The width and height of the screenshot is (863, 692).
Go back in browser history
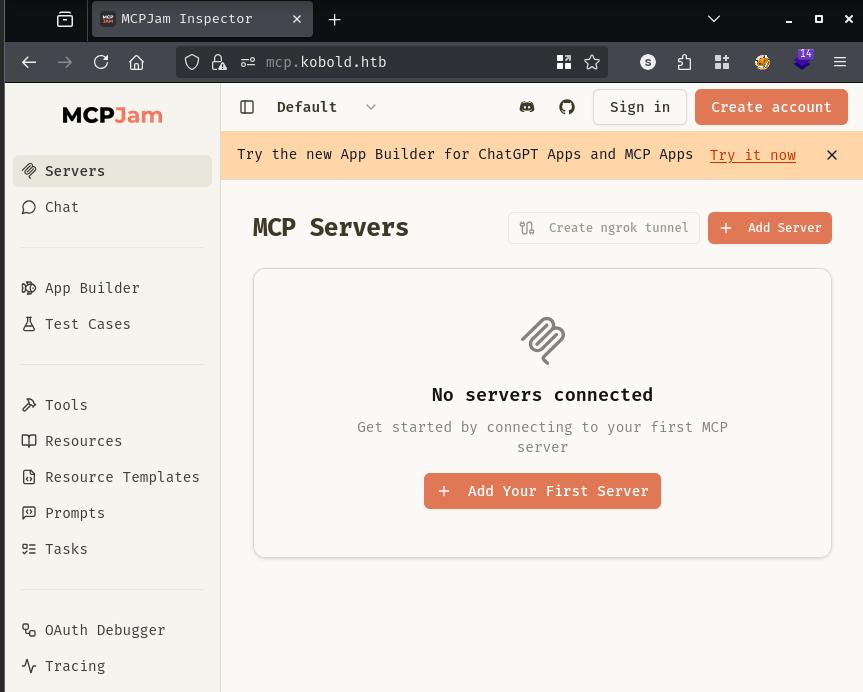(29, 62)
